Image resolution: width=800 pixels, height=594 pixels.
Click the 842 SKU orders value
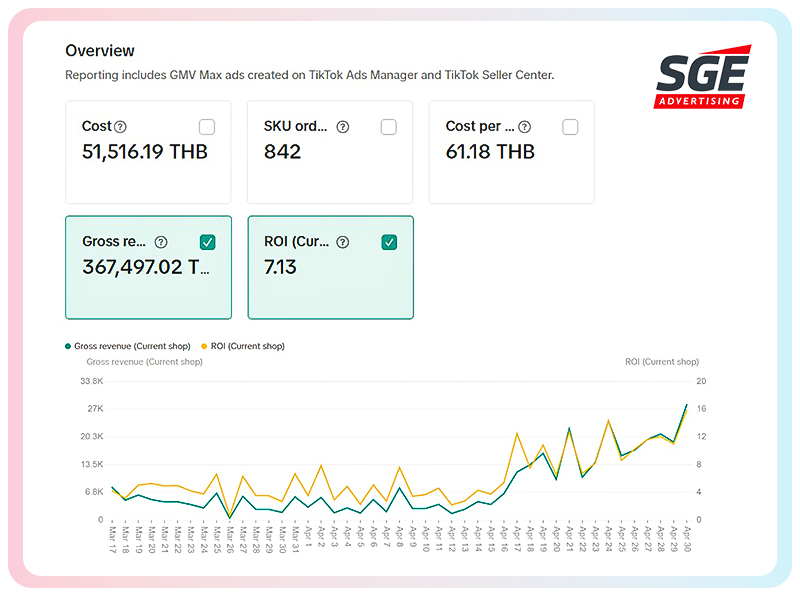[x=282, y=152]
